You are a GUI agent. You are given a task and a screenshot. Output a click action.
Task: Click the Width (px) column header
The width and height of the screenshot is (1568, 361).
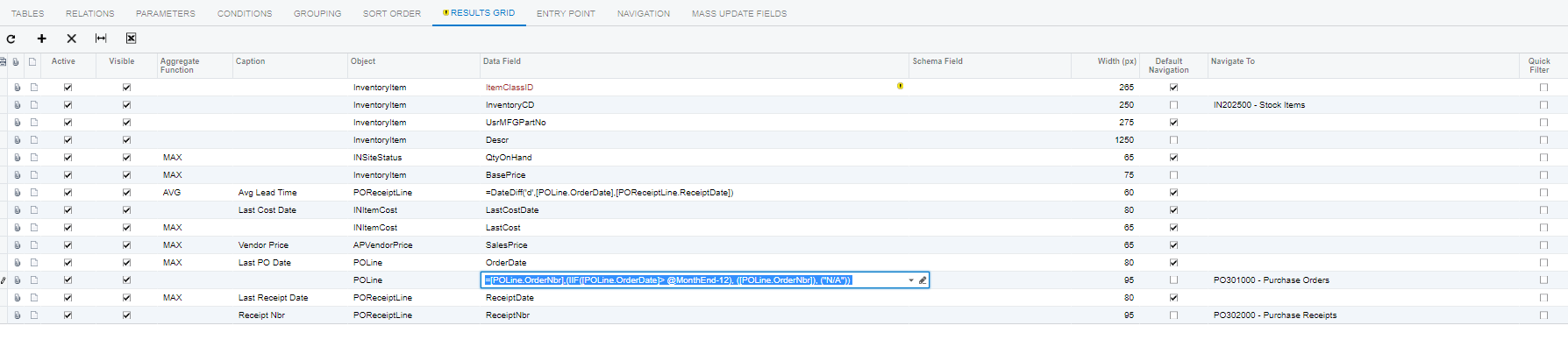pos(1115,61)
